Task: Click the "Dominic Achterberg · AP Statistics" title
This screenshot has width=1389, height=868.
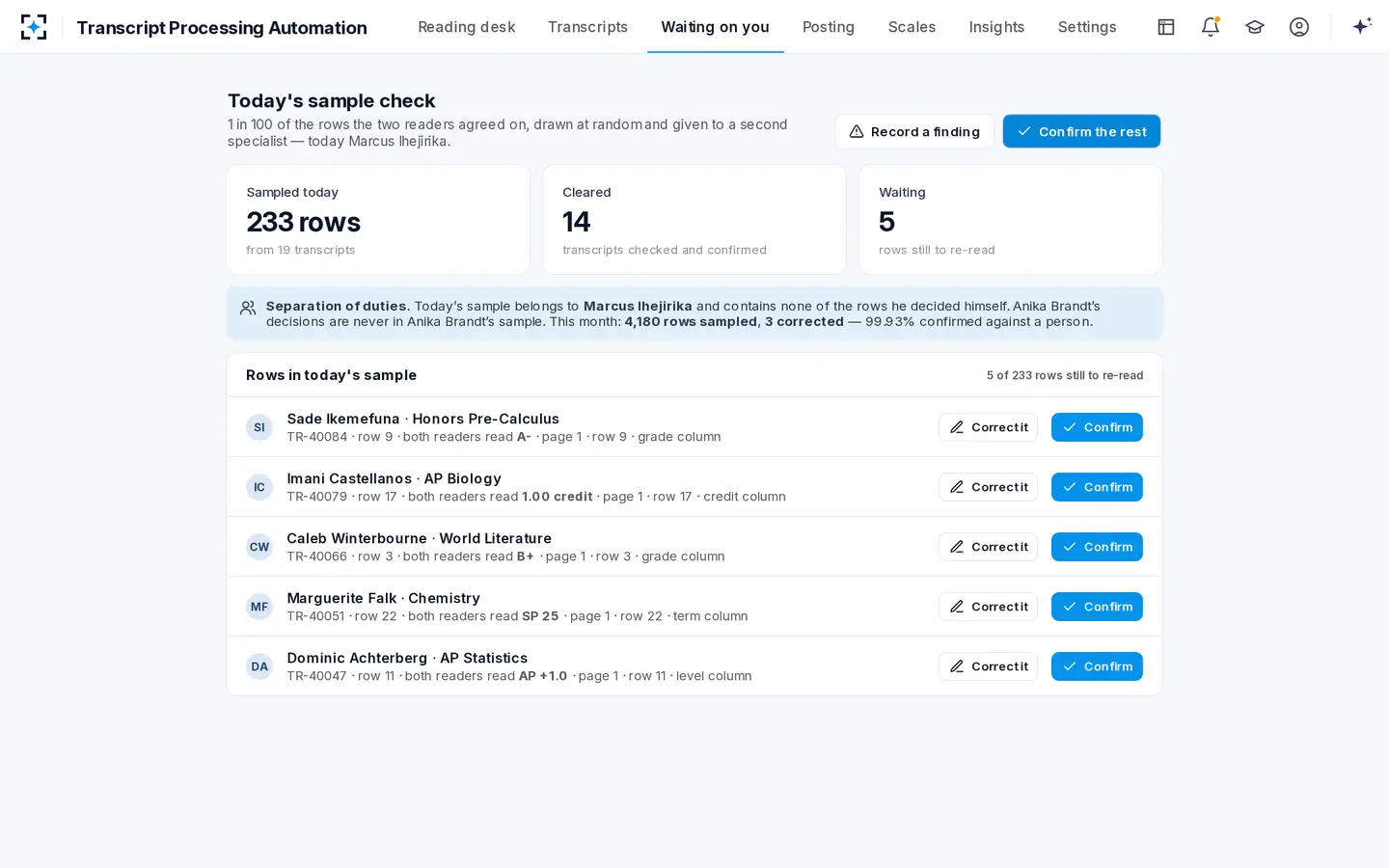Action: pyautogui.click(x=407, y=658)
